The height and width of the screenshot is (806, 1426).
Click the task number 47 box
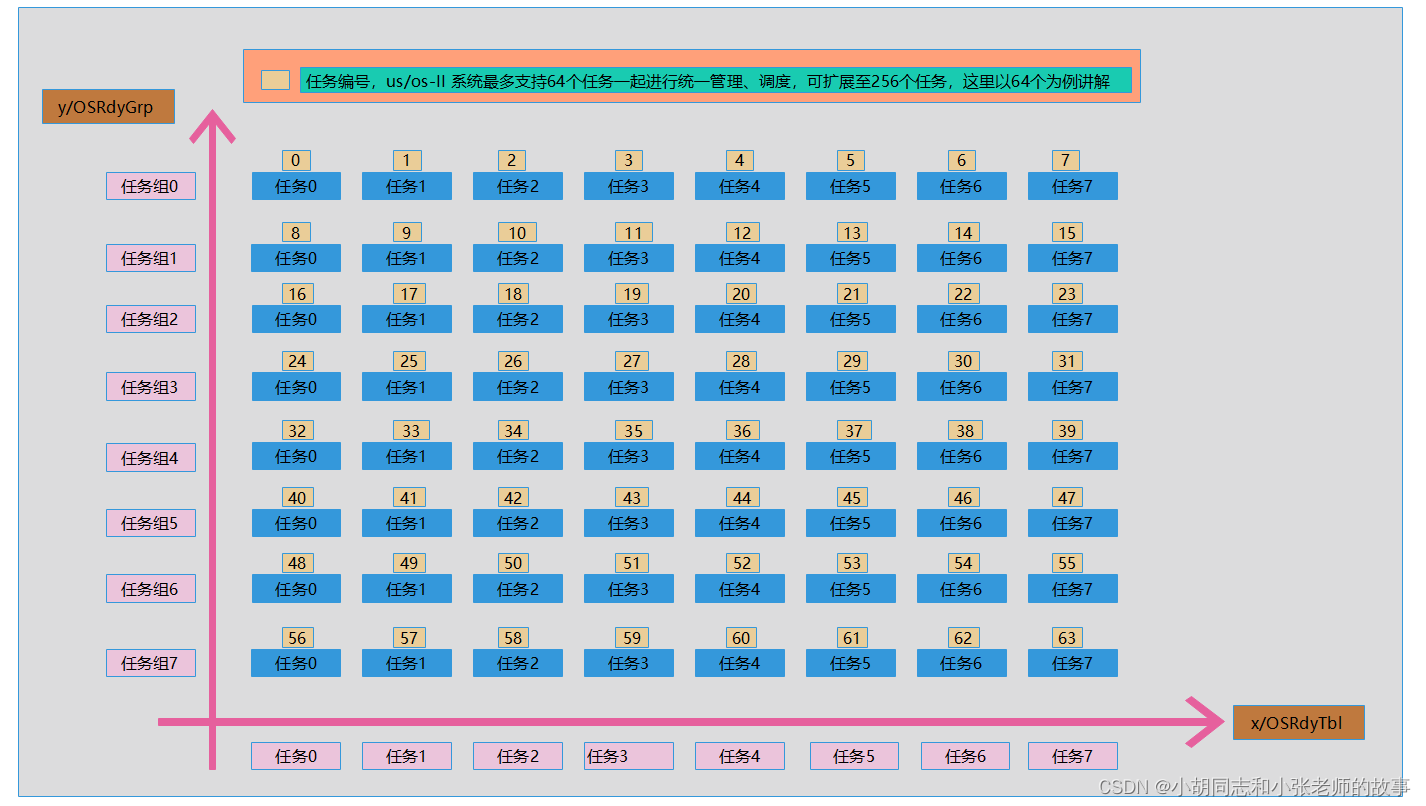[x=1067, y=498]
